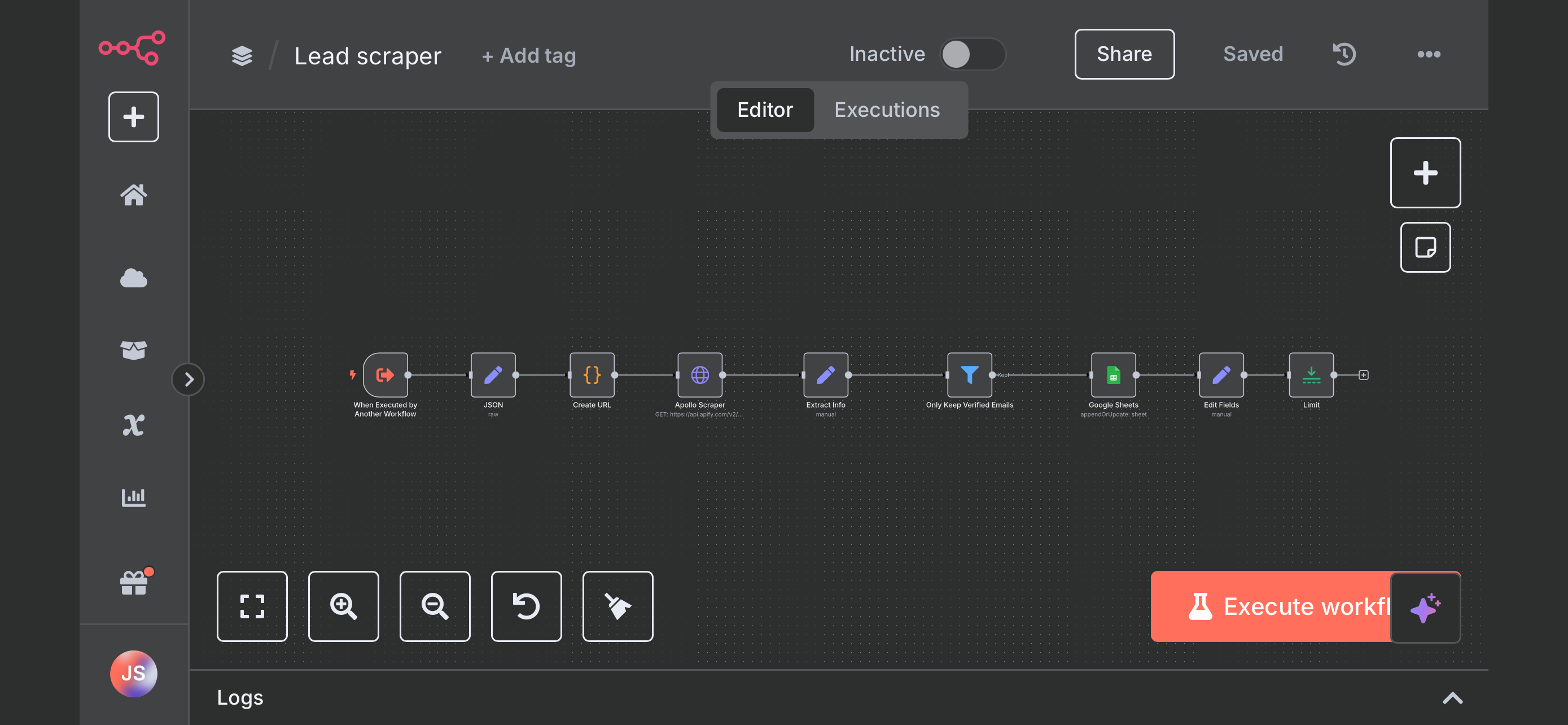Add a sticky note to the canvas

(x=1425, y=247)
